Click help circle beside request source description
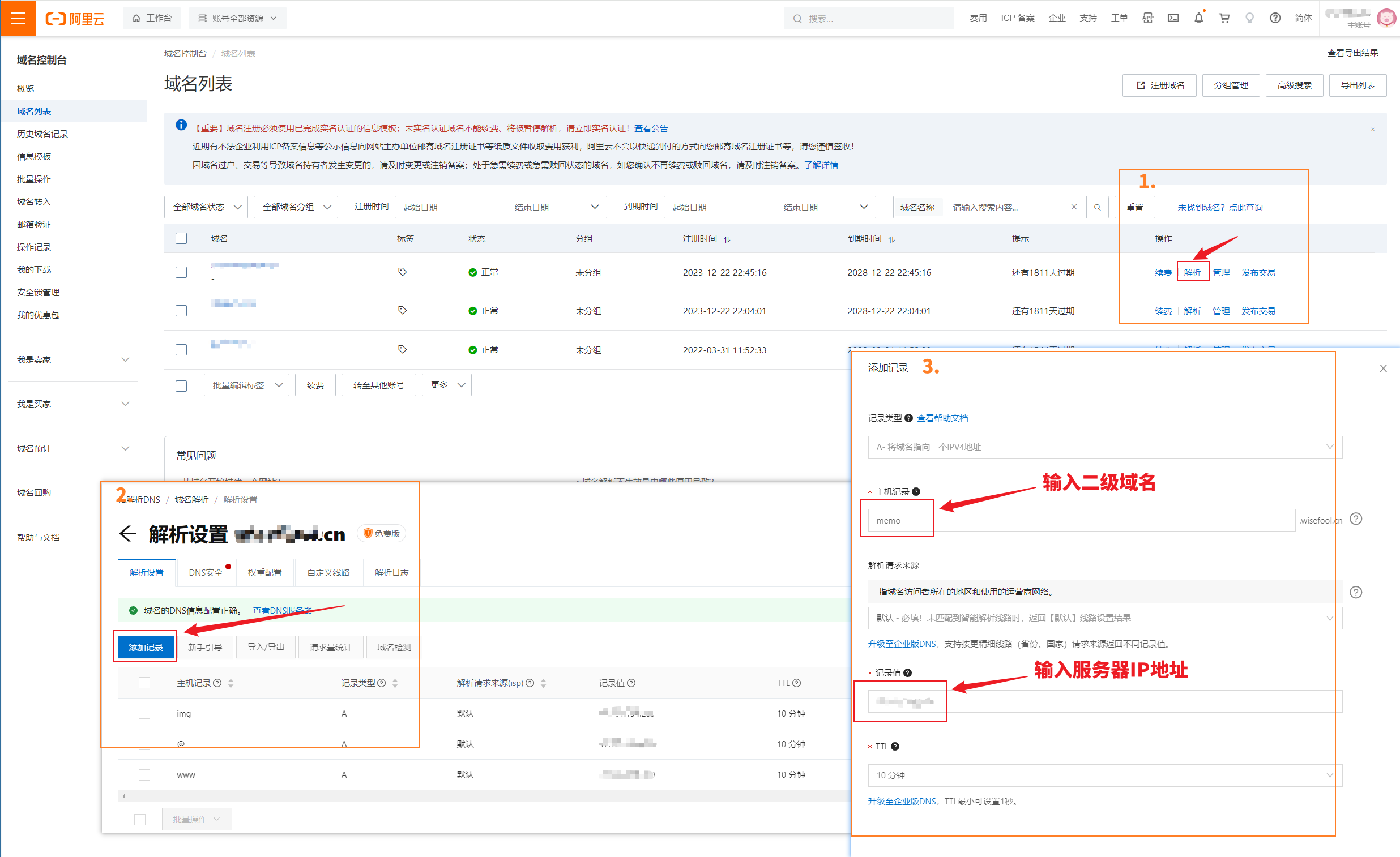 [x=1356, y=592]
